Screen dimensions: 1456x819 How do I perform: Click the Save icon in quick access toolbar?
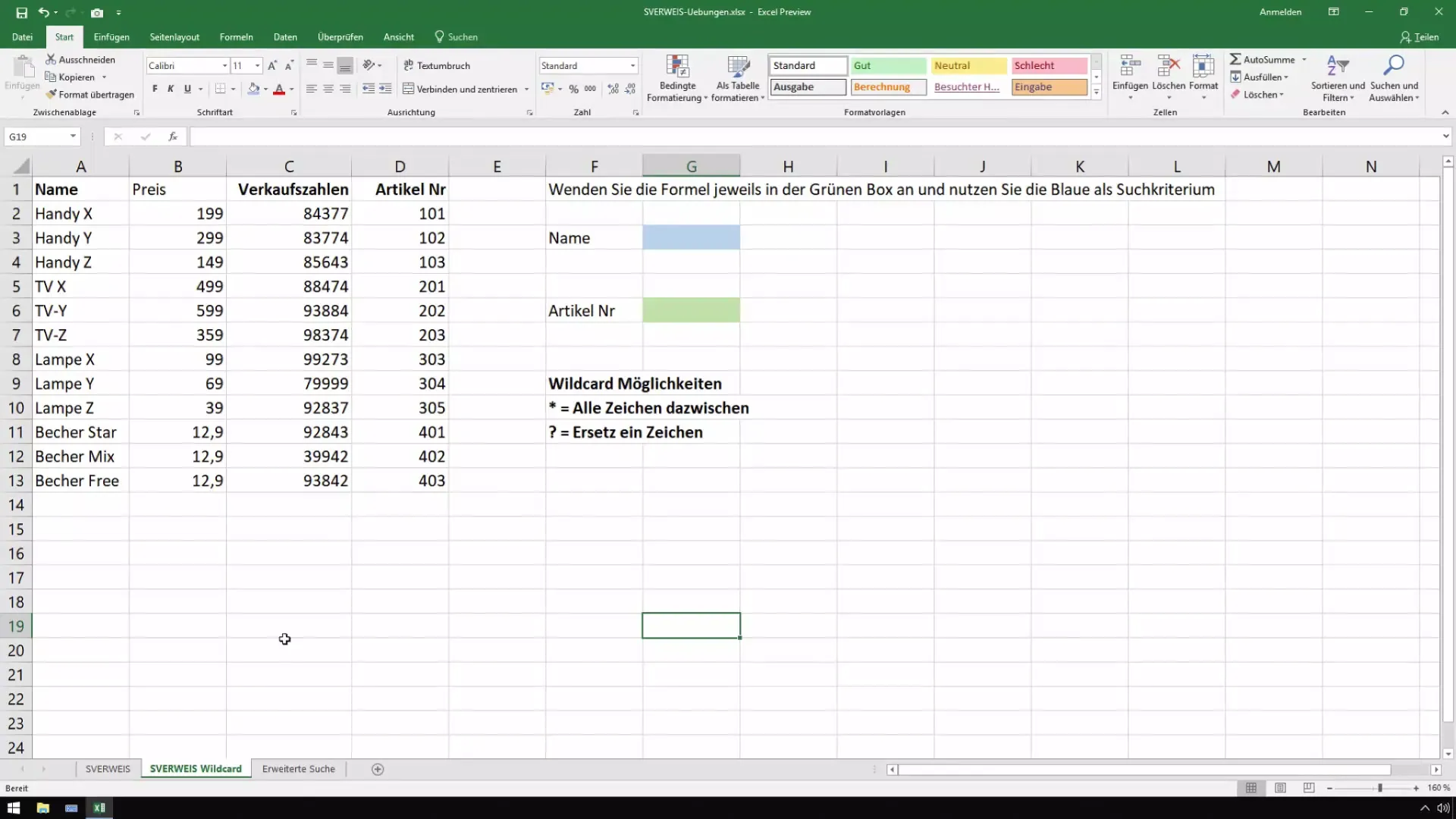(21, 13)
